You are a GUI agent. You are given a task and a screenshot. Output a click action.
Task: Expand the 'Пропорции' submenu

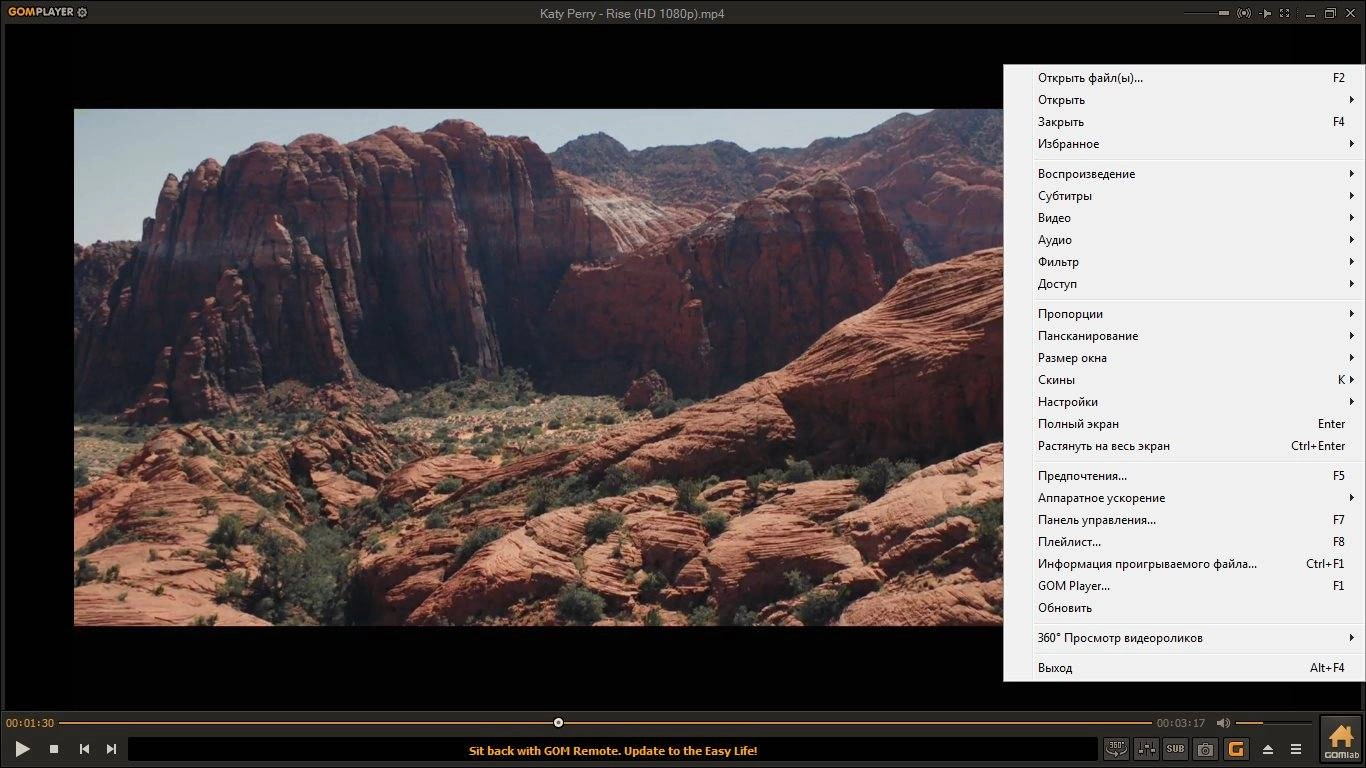[1185, 313]
